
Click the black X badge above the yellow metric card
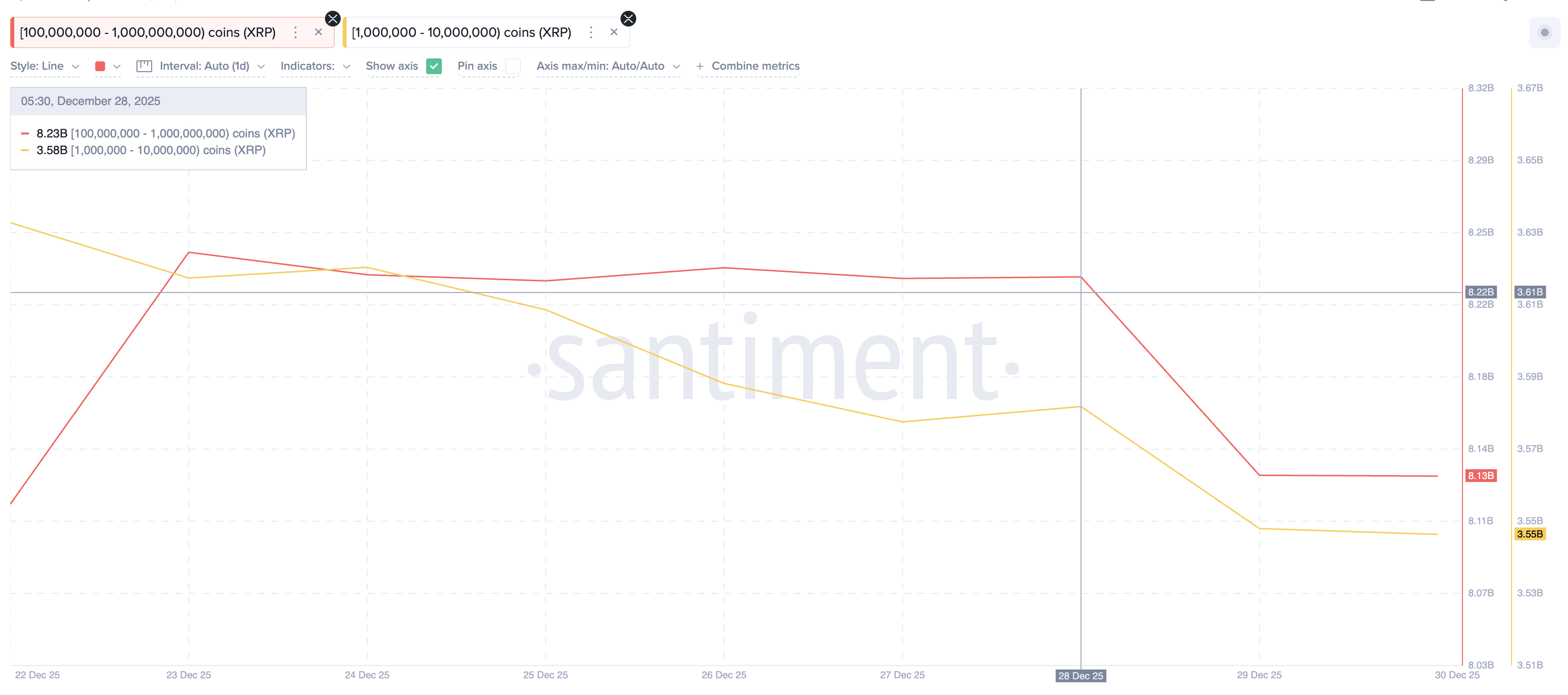click(x=627, y=18)
